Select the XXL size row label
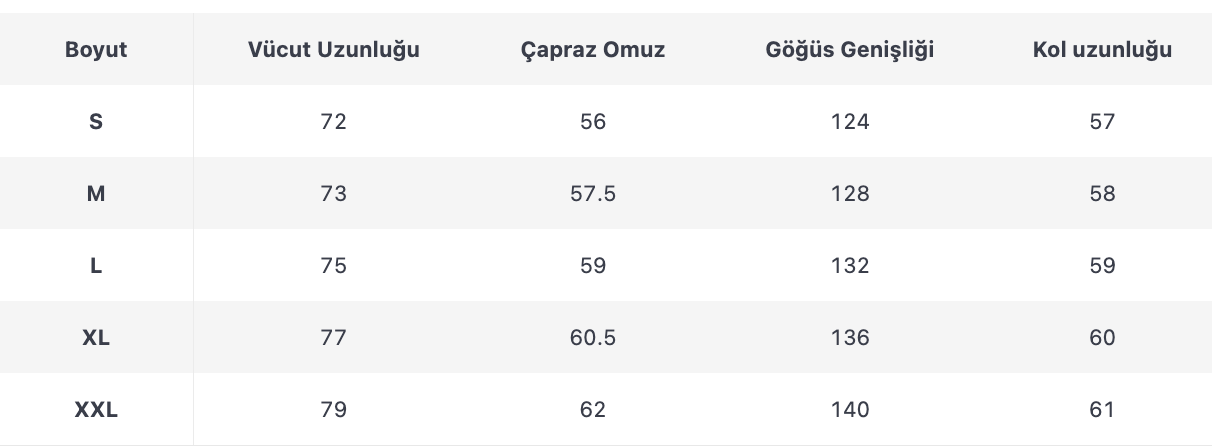The image size is (1212, 446). (96, 410)
